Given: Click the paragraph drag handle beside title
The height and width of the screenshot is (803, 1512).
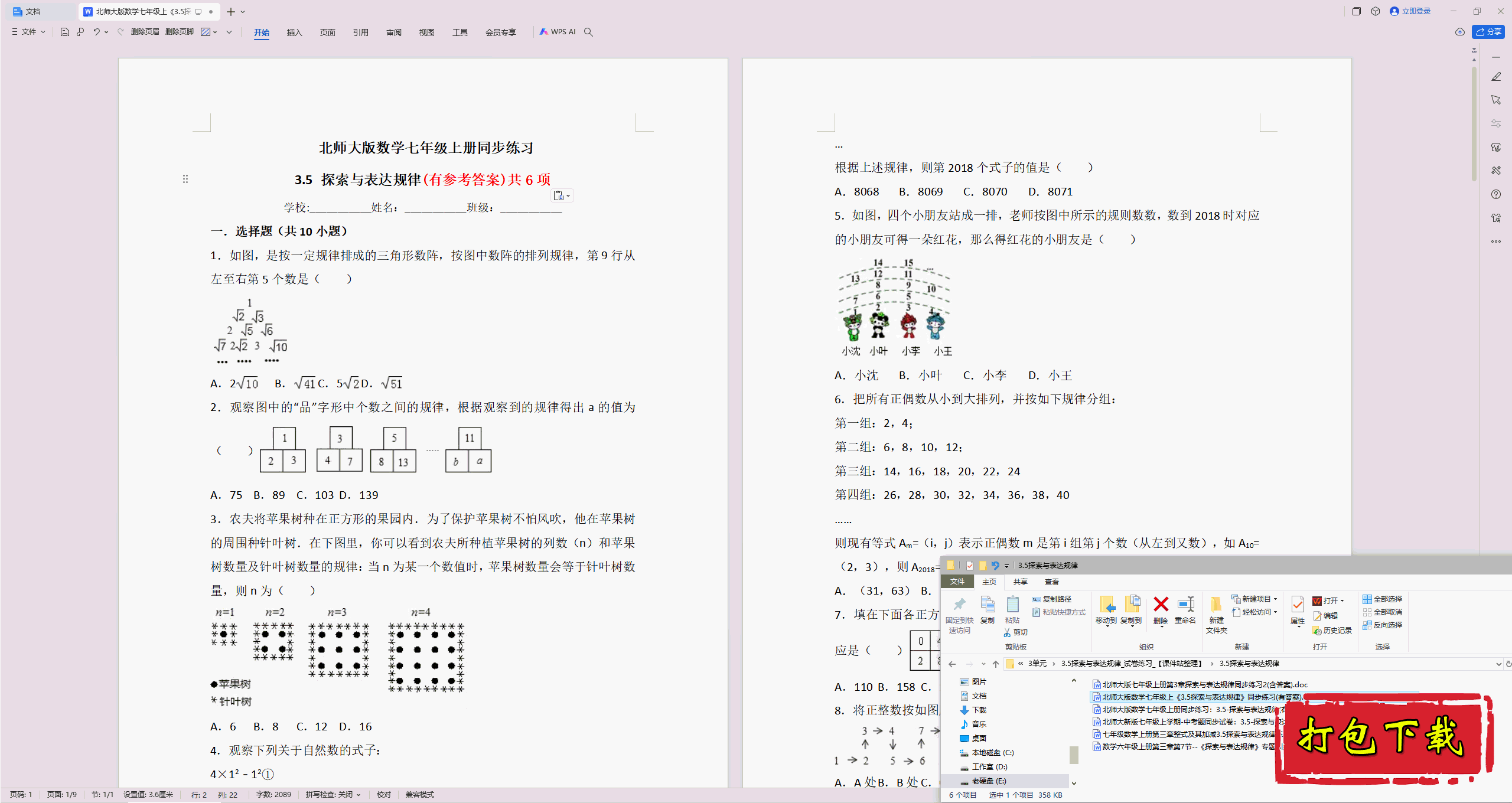Looking at the screenshot, I should [185, 178].
